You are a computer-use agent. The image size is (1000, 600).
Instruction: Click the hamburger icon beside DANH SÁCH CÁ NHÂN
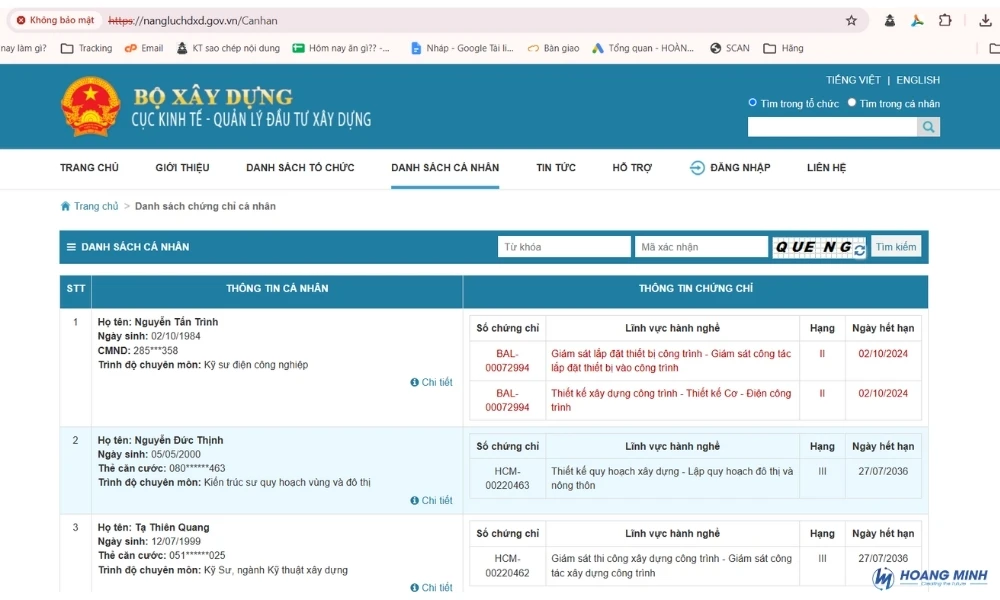click(x=71, y=247)
